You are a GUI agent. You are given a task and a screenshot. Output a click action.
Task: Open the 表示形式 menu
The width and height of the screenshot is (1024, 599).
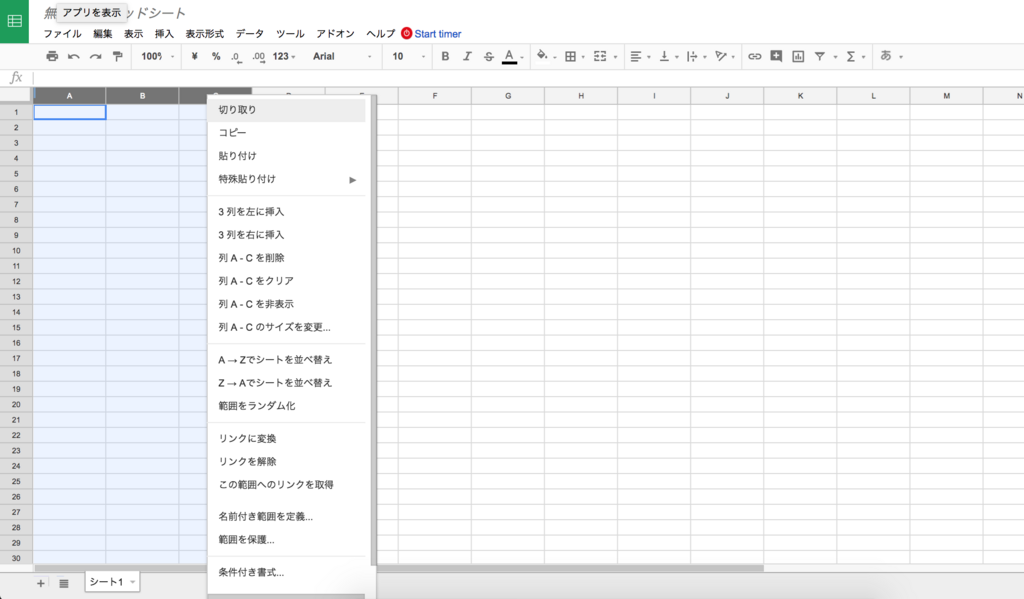(x=204, y=34)
